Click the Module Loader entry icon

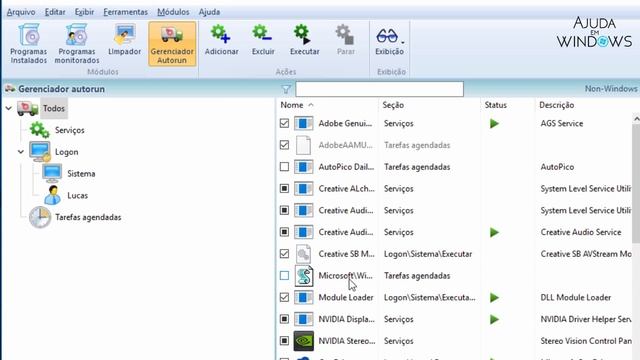[x=304, y=297]
